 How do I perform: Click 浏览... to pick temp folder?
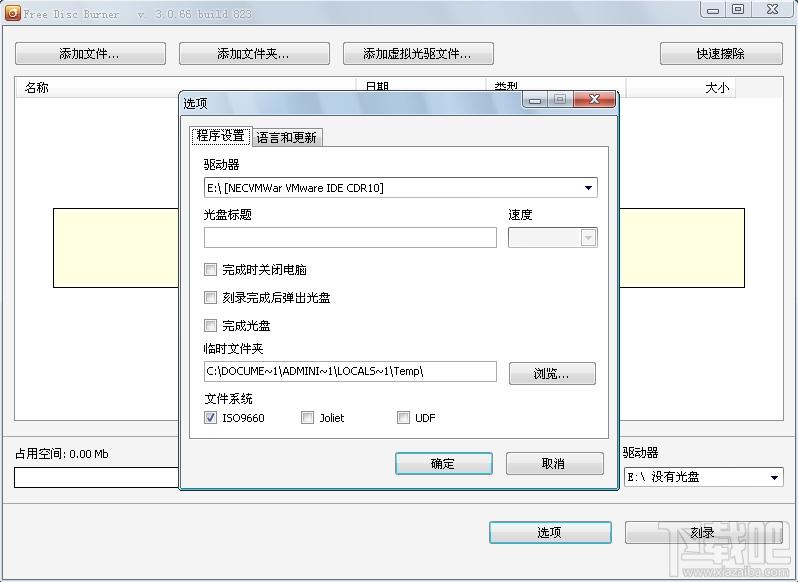pos(552,374)
